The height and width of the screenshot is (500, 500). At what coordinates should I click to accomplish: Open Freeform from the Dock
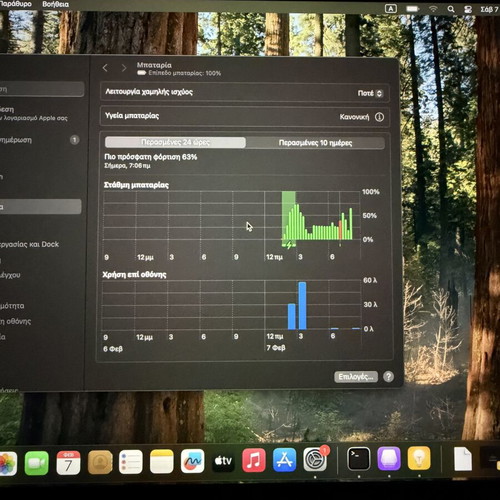click(192, 461)
